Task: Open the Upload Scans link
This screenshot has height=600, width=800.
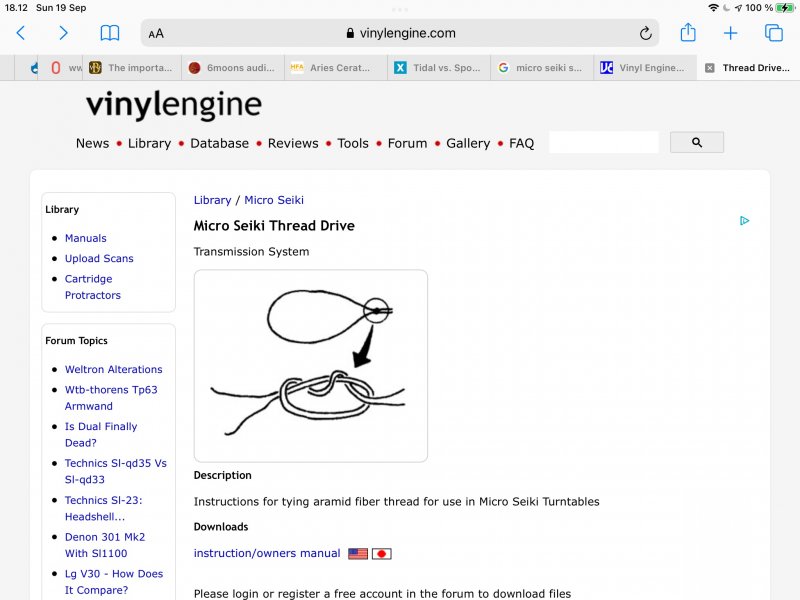Action: (99, 259)
